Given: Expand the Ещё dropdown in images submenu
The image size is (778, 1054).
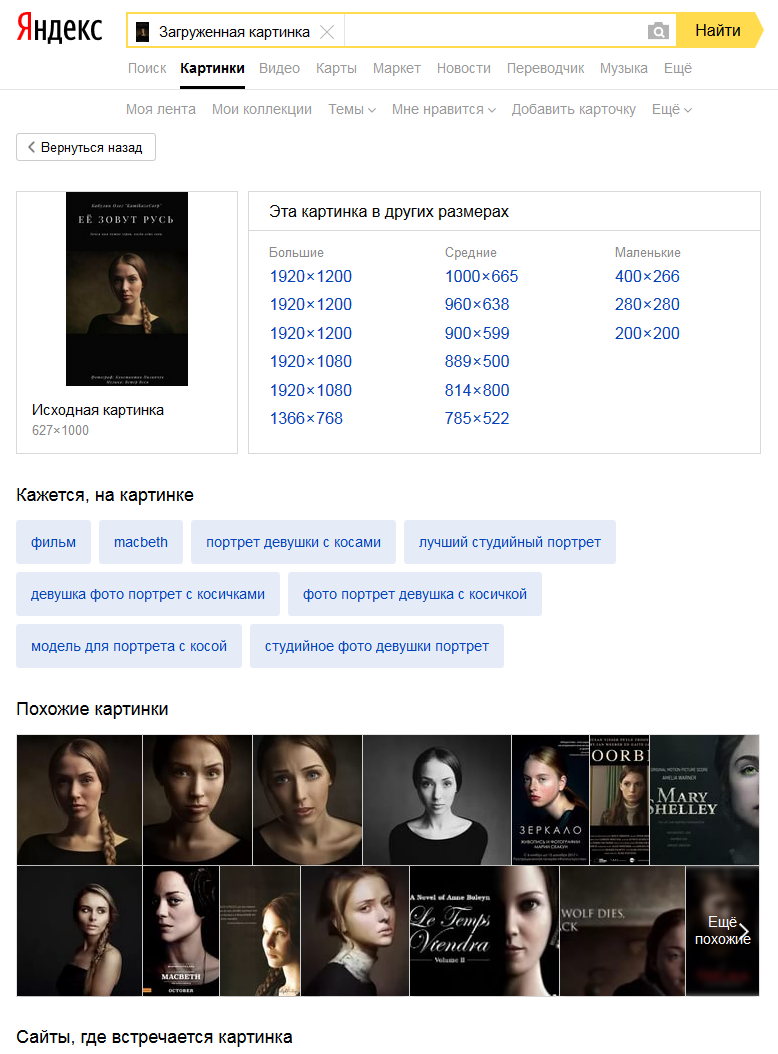Looking at the screenshot, I should (671, 109).
